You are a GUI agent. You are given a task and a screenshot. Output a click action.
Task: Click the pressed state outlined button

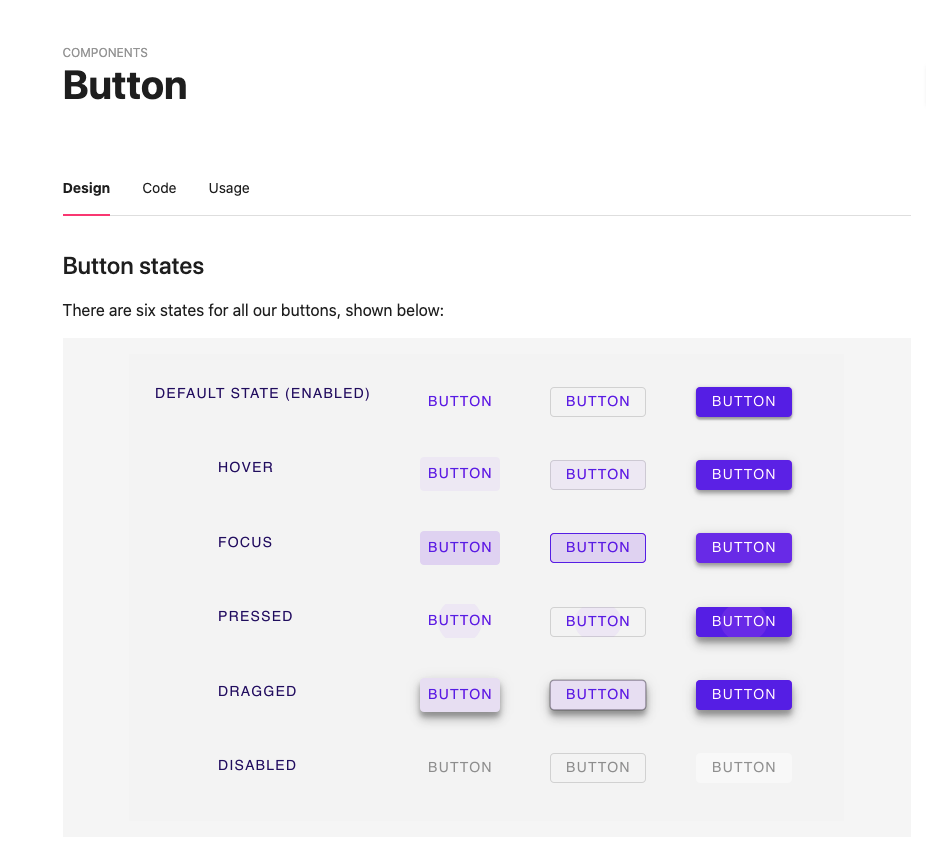coord(598,622)
